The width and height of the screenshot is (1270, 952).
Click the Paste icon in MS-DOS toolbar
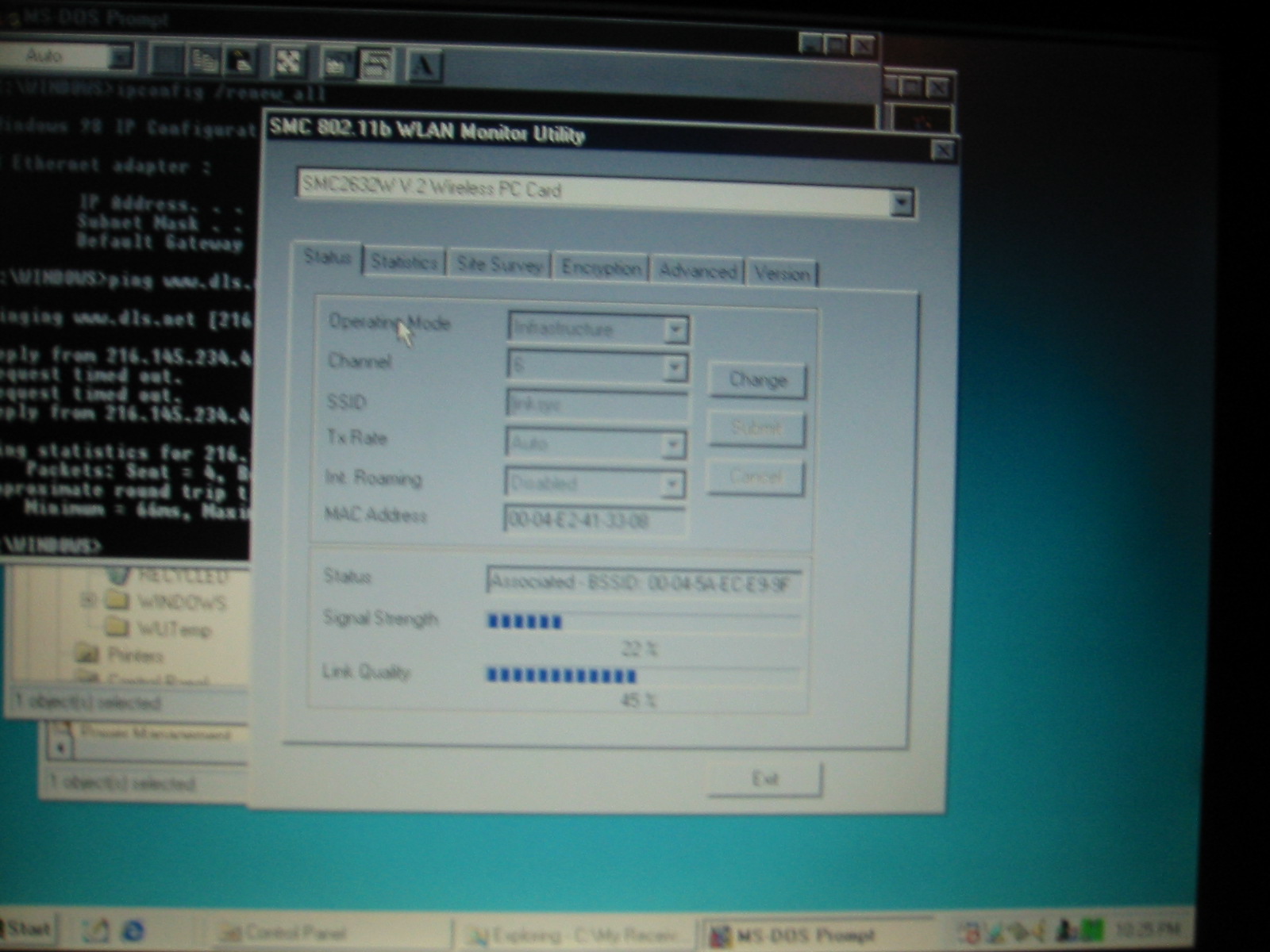[242, 60]
